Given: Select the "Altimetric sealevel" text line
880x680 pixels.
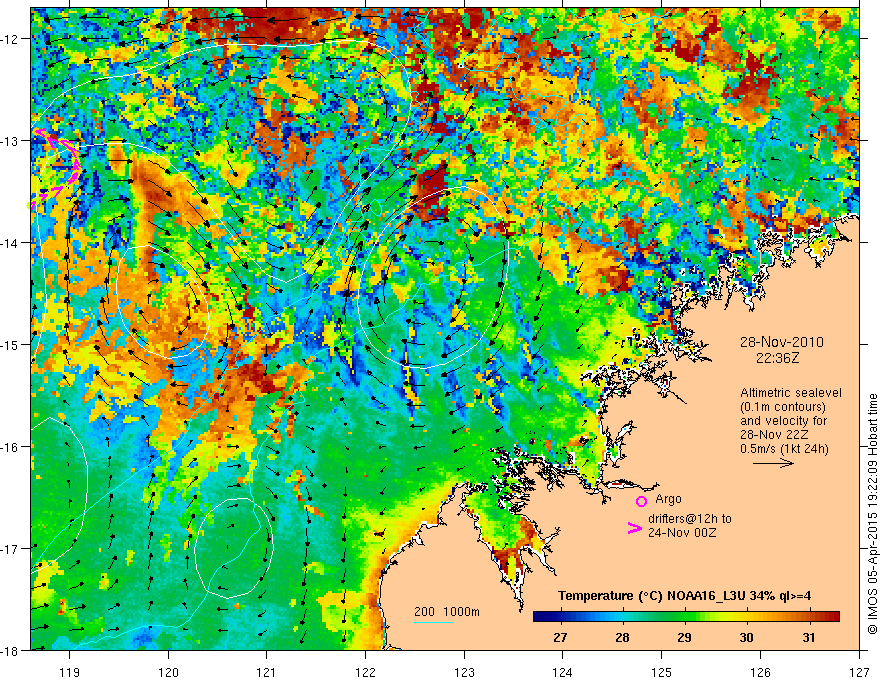Looking at the screenshot, I should click(x=791, y=393).
